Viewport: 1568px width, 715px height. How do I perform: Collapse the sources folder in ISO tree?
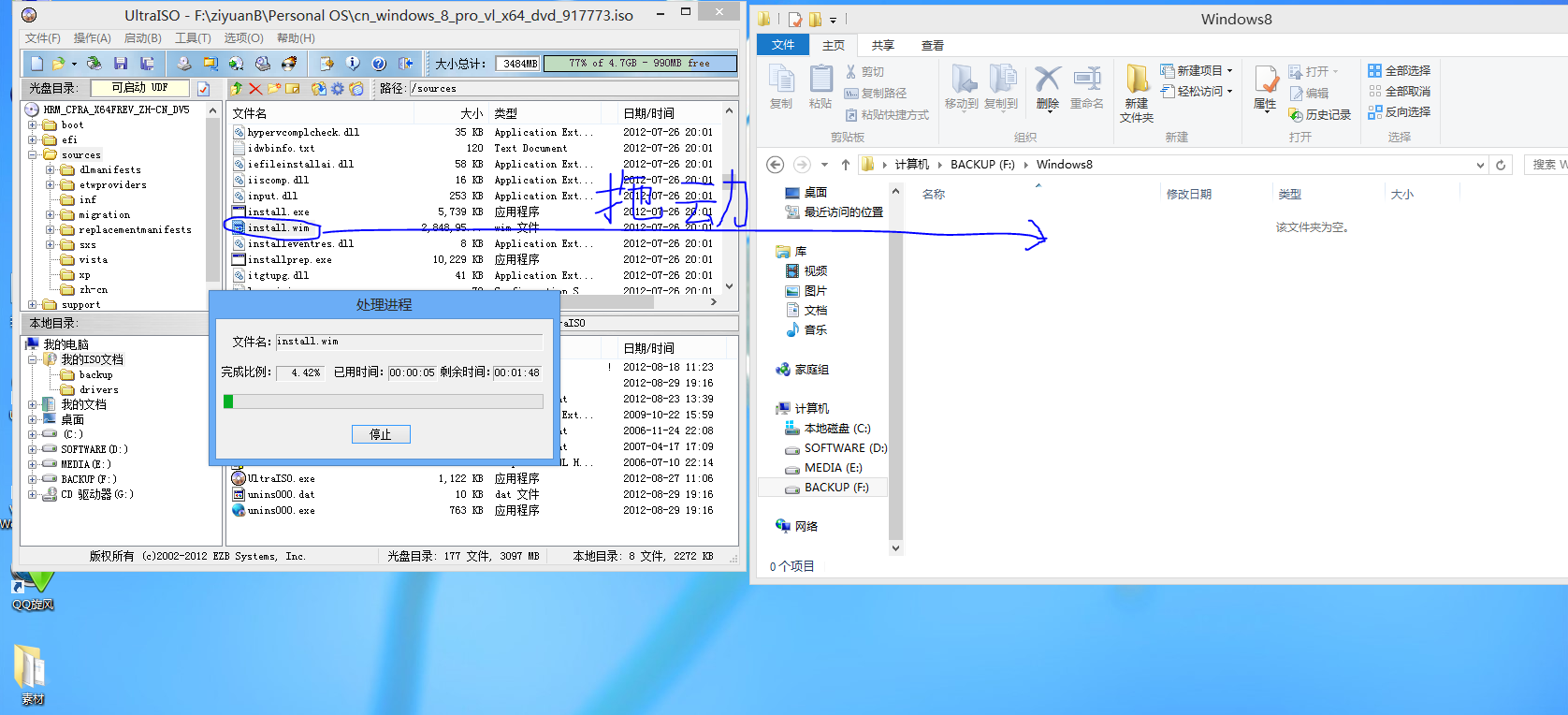(32, 154)
